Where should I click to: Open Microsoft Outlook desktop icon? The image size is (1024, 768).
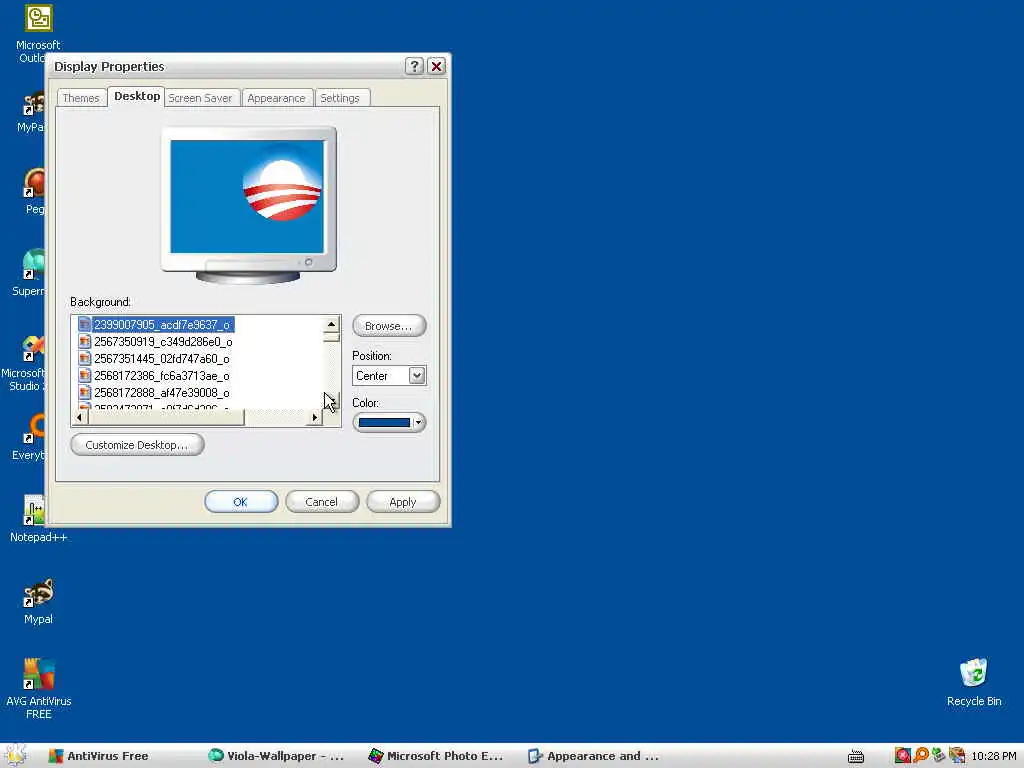click(x=38, y=18)
